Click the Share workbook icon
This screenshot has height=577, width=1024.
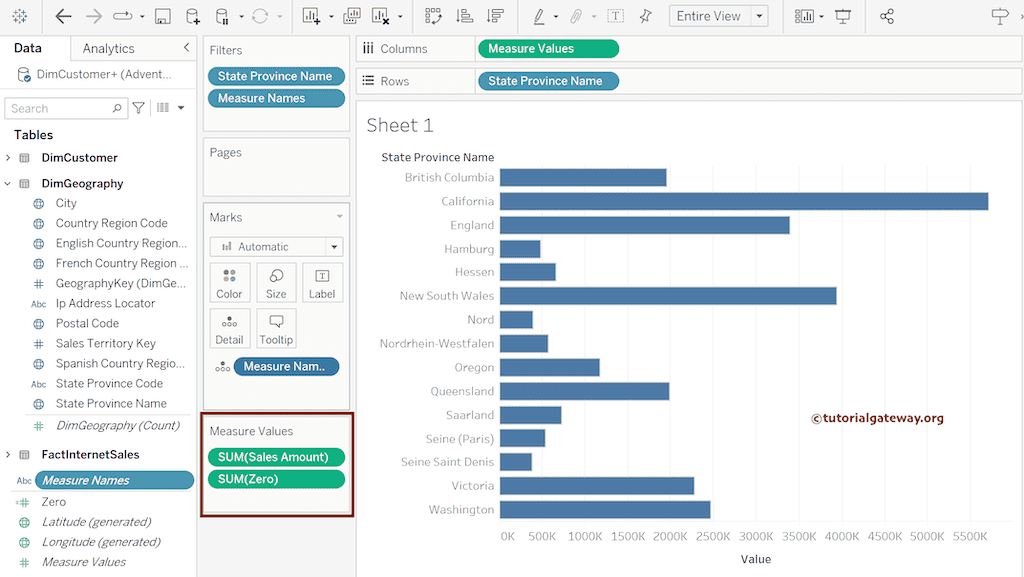(886, 16)
